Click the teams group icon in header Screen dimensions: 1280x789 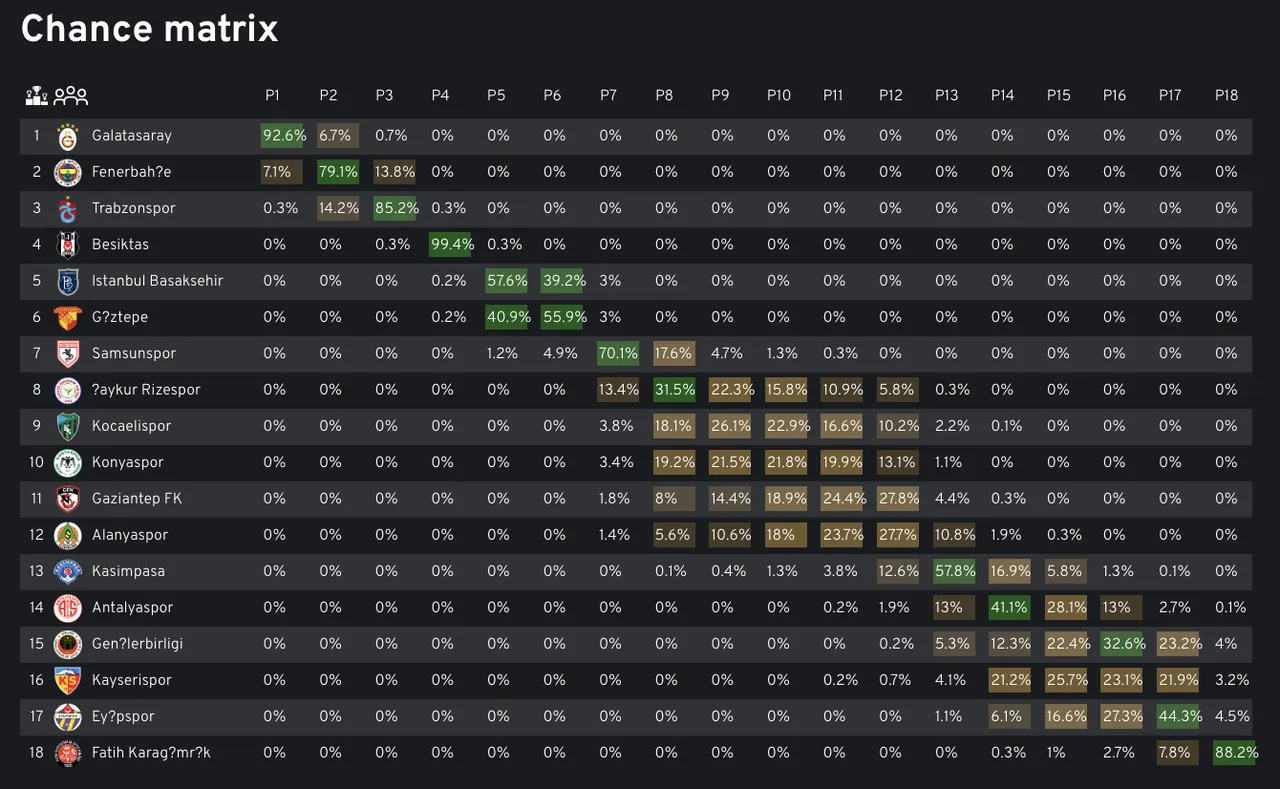[71, 96]
